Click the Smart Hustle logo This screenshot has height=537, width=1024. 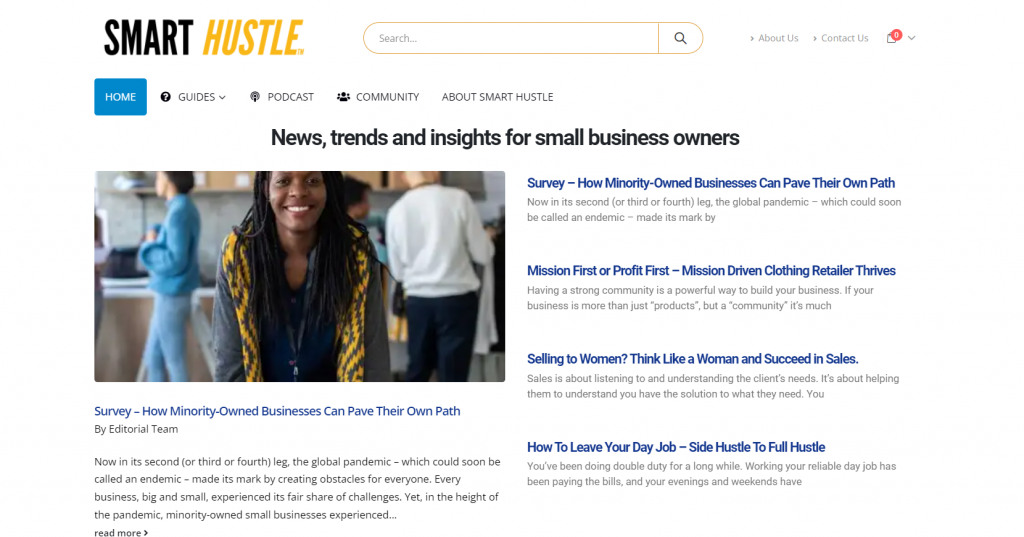coord(204,38)
